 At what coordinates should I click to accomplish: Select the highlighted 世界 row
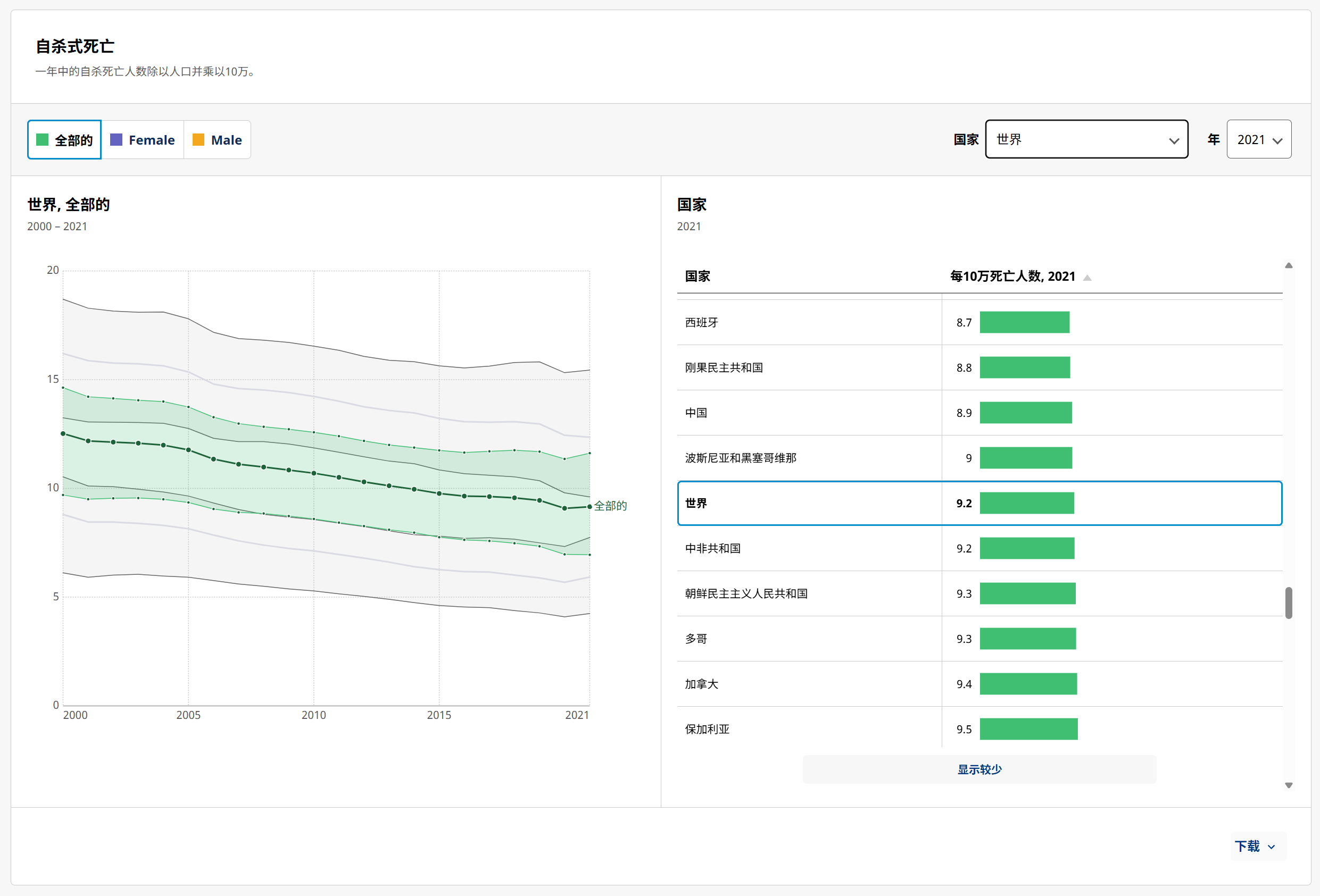click(x=979, y=503)
